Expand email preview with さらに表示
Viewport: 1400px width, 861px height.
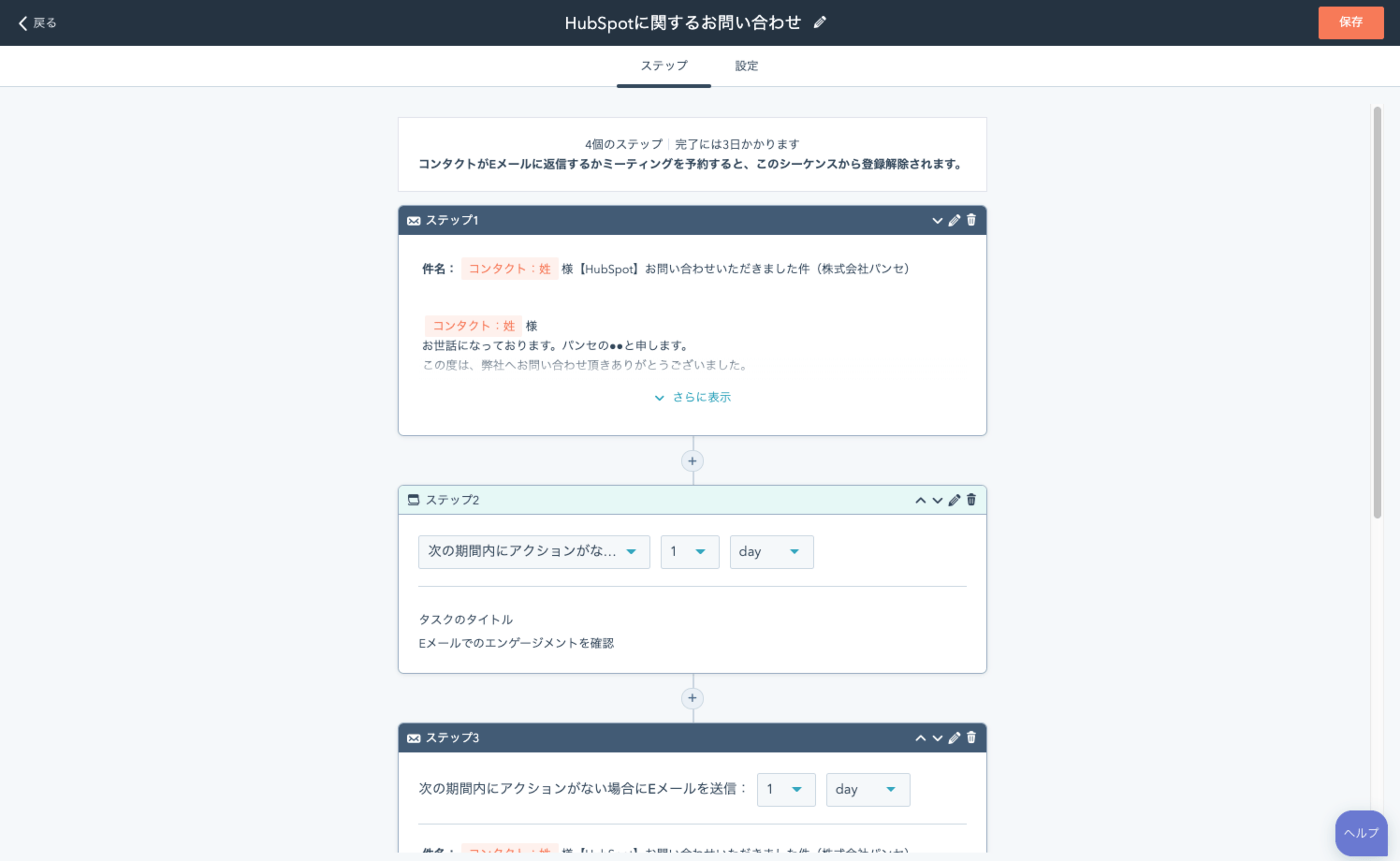(x=693, y=398)
